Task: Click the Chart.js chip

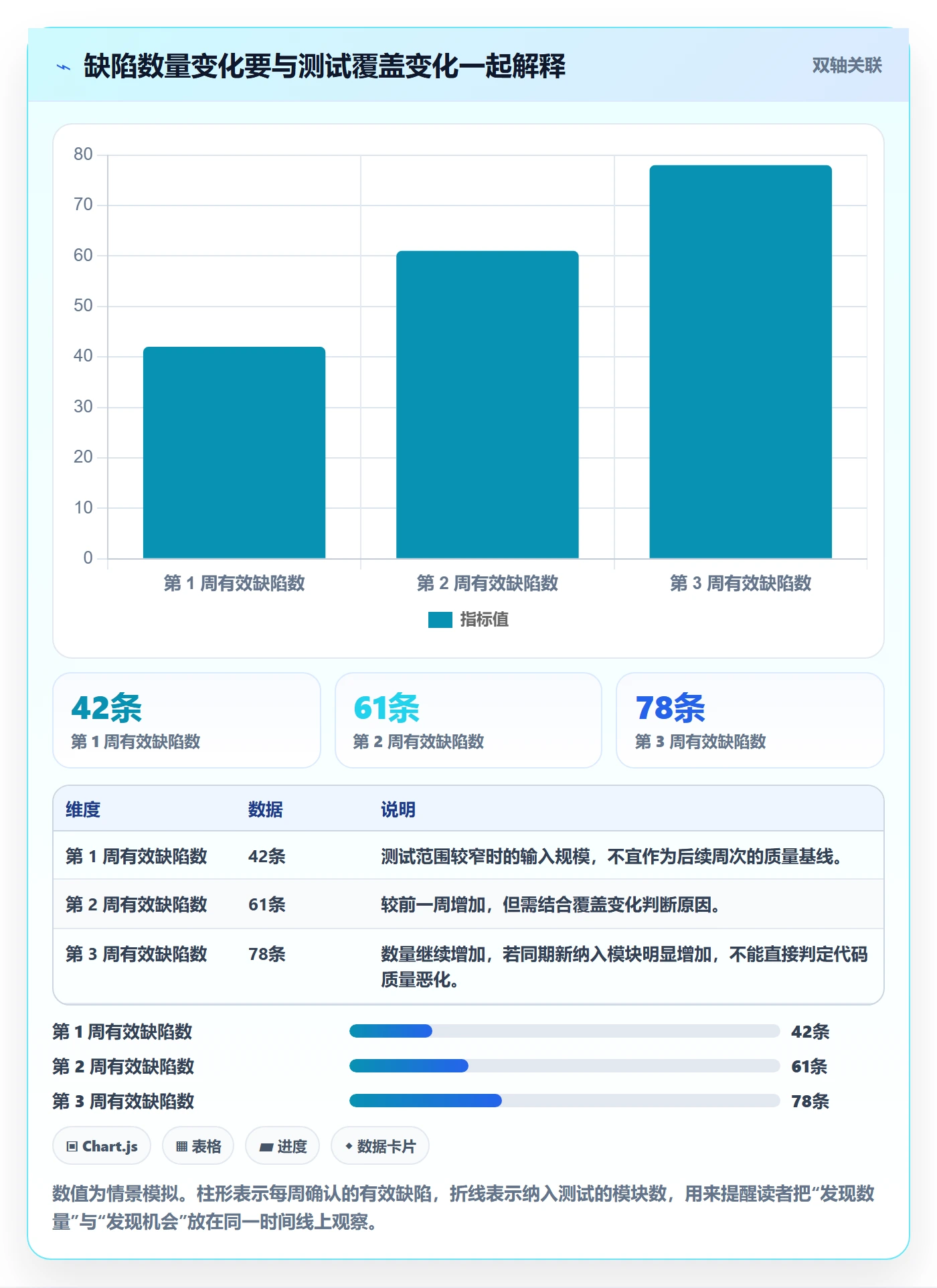Action: point(102,1146)
